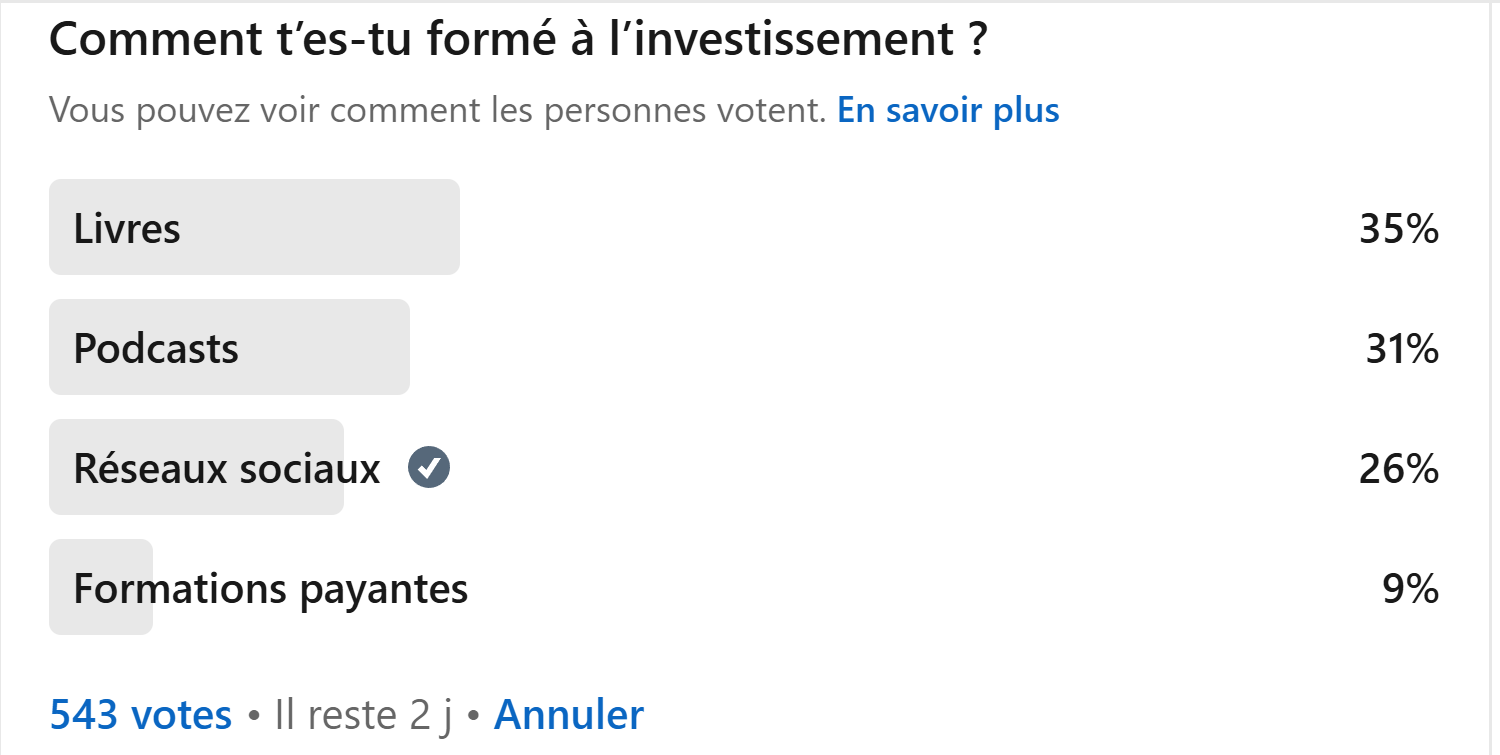Screen dimensions: 1500x755
Task: Click the 'Vous pouvez voir comment' subtitle text
Action: pyautogui.click(x=438, y=110)
